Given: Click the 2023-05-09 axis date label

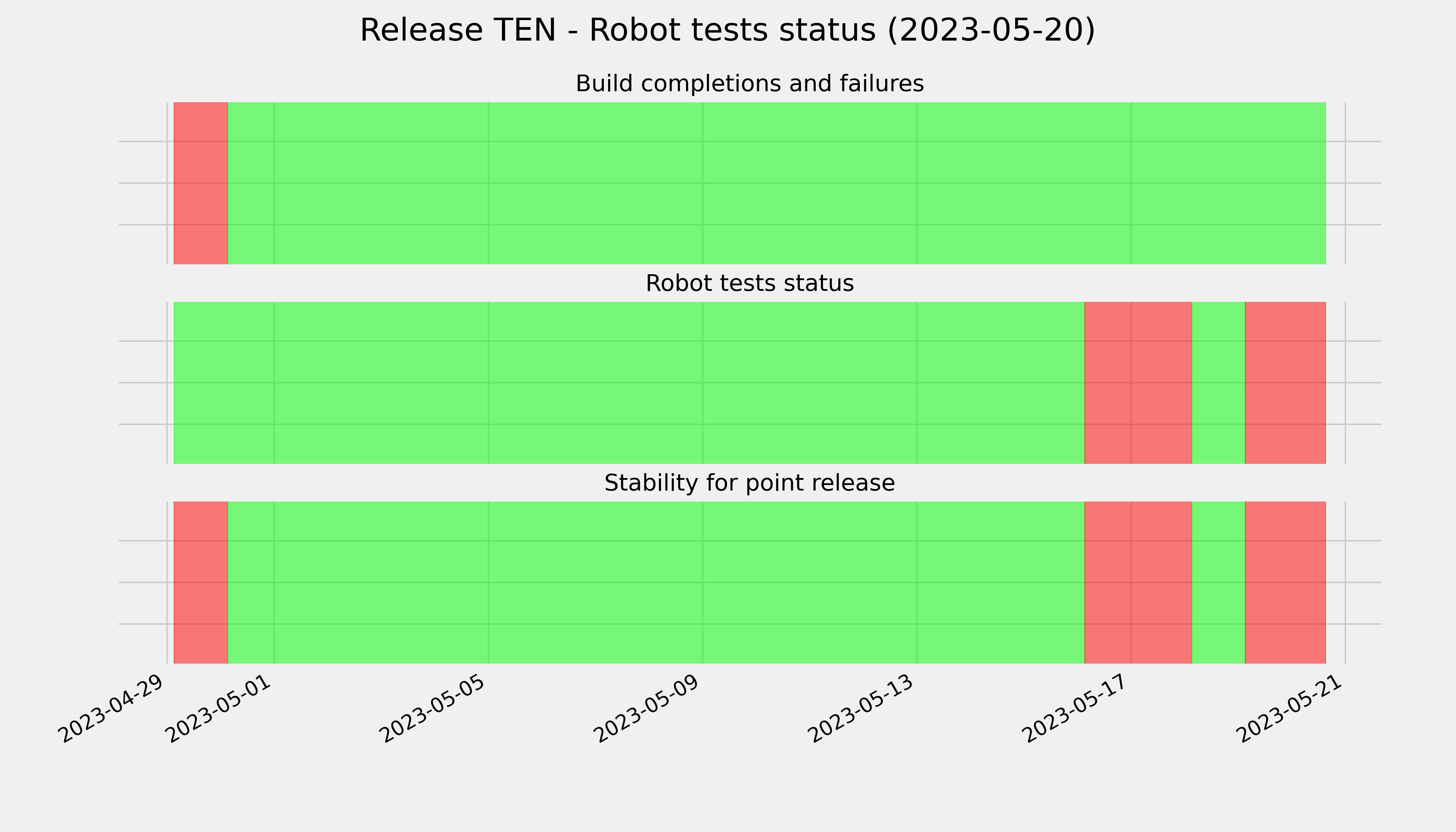Looking at the screenshot, I should 648,709.
